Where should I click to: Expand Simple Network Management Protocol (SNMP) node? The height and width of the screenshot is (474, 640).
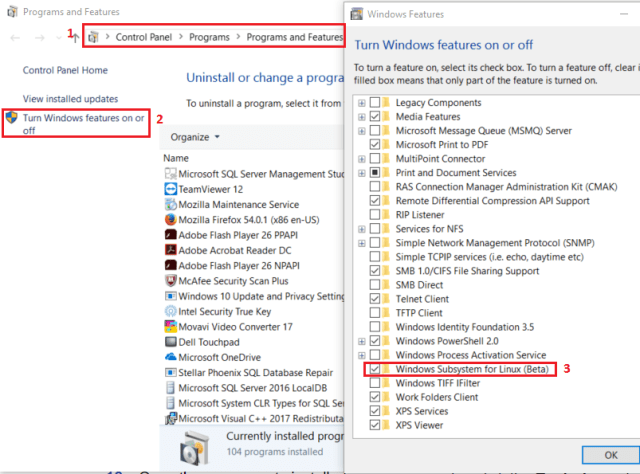pos(362,243)
